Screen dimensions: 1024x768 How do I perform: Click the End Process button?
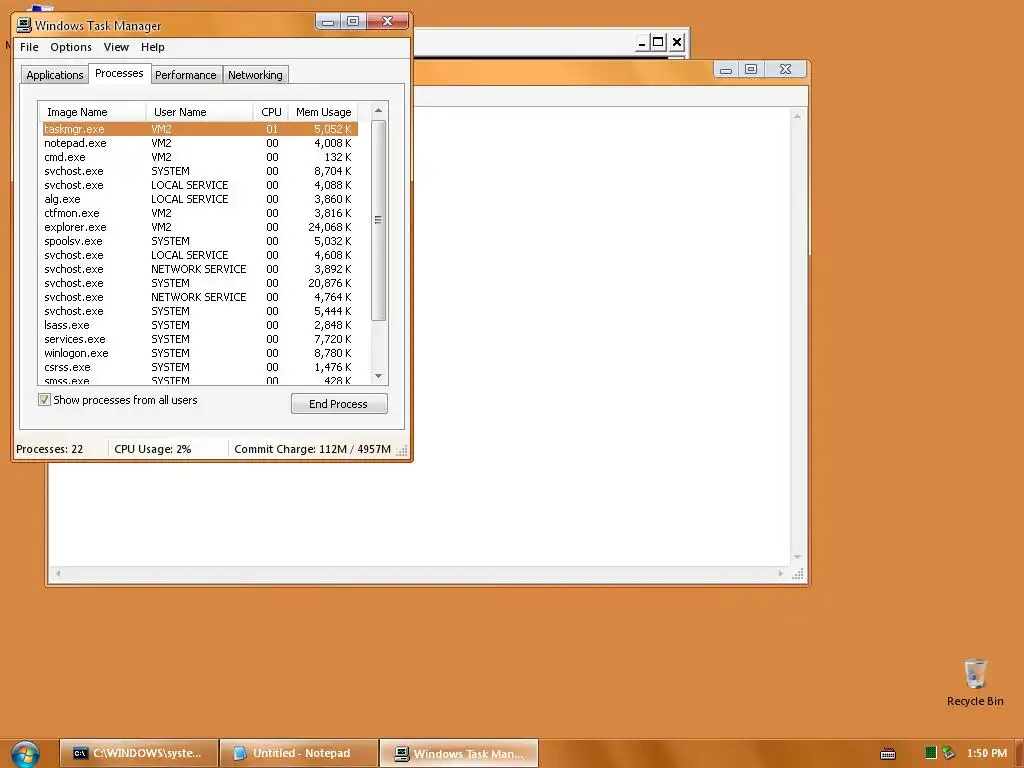coord(338,404)
